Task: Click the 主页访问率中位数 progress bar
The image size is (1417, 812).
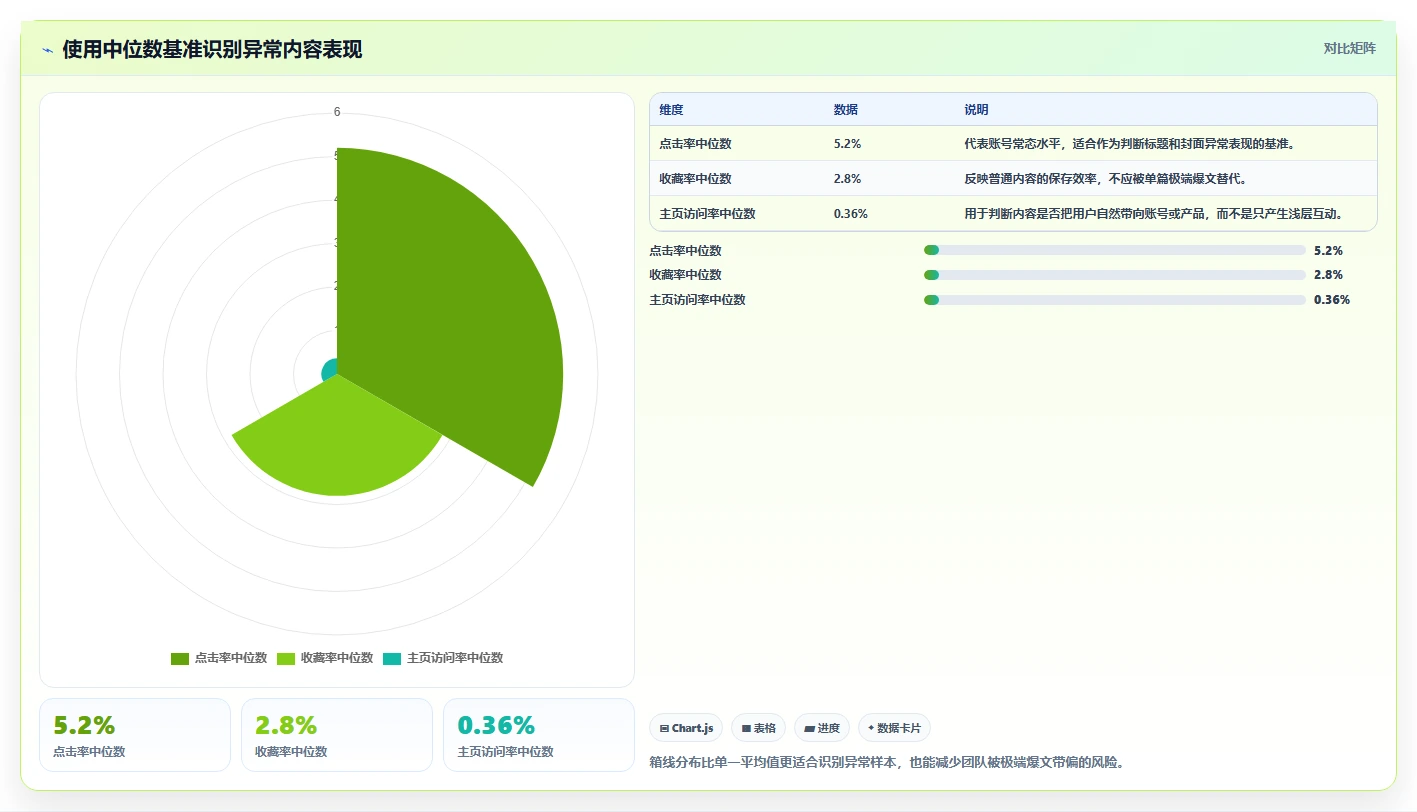Action: tap(1115, 300)
